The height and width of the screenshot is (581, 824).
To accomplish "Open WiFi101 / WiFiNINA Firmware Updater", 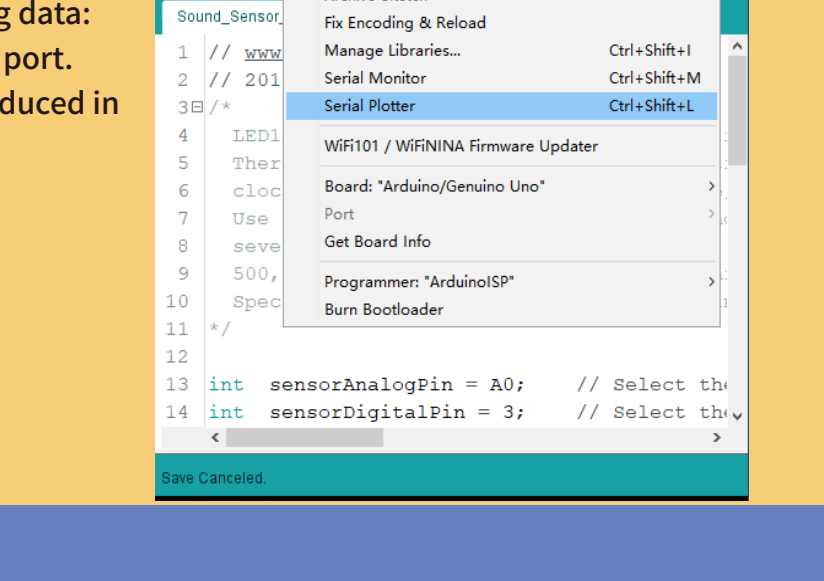I will [x=502, y=146].
